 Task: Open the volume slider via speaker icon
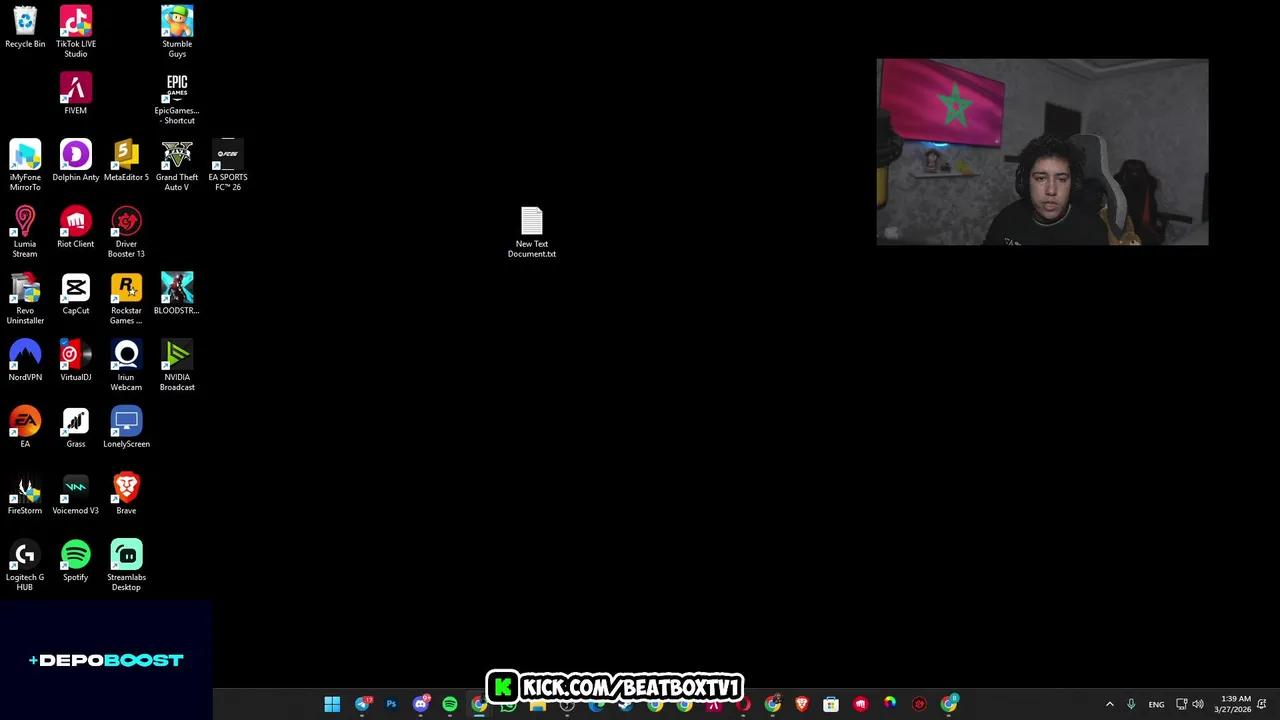click(1198, 704)
